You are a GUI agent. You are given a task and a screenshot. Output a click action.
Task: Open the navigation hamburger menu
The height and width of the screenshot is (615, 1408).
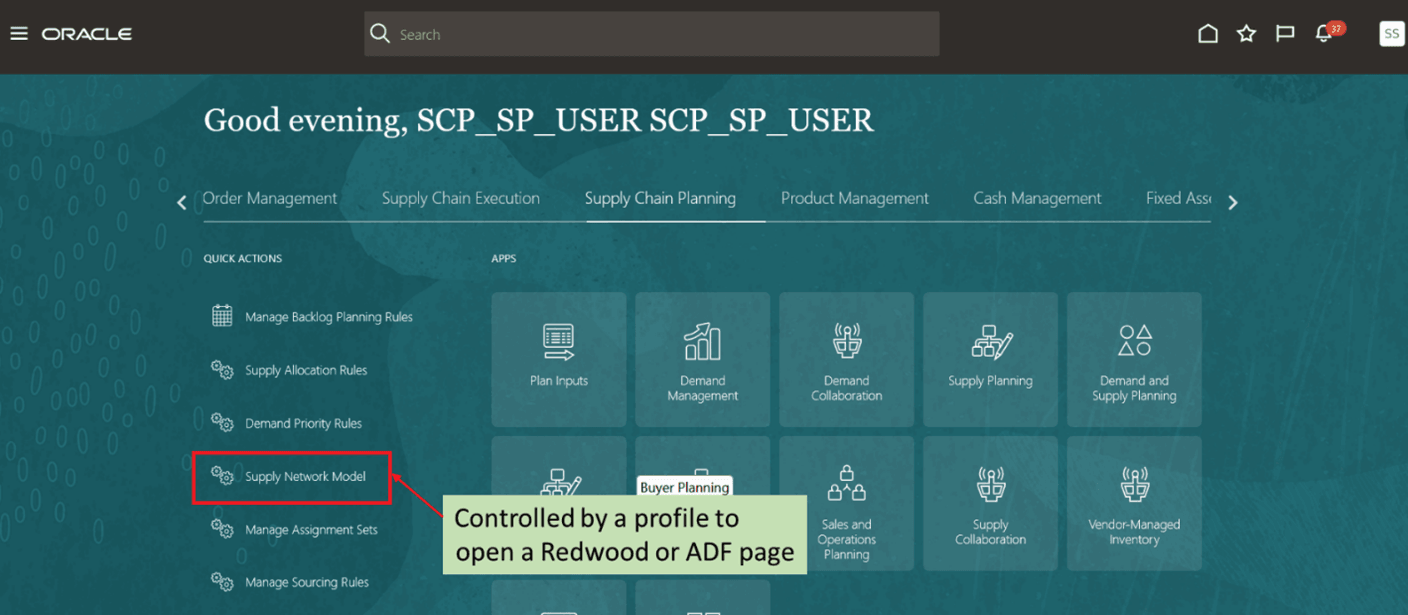click(18, 33)
